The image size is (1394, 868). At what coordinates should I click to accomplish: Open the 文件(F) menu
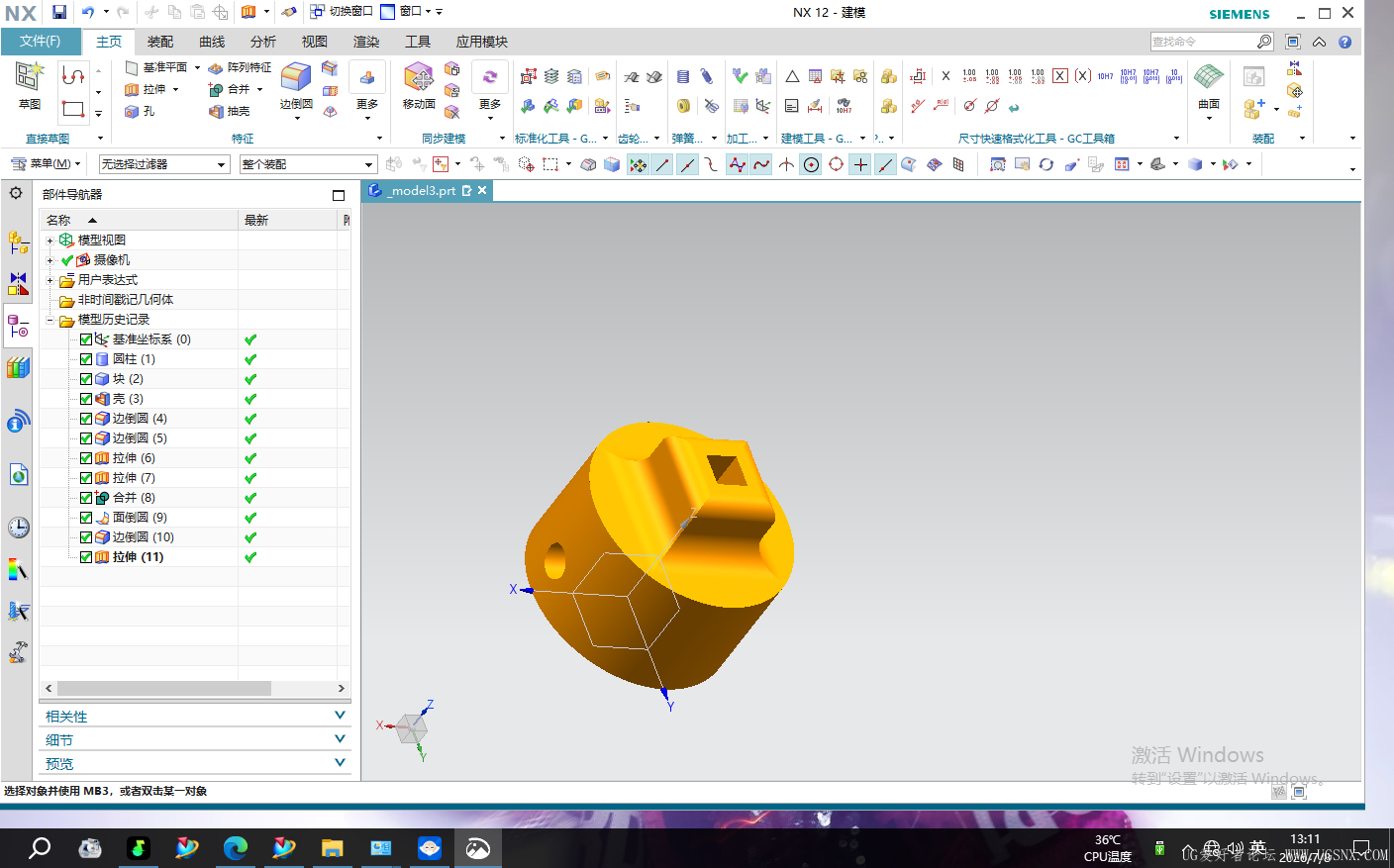tap(41, 42)
